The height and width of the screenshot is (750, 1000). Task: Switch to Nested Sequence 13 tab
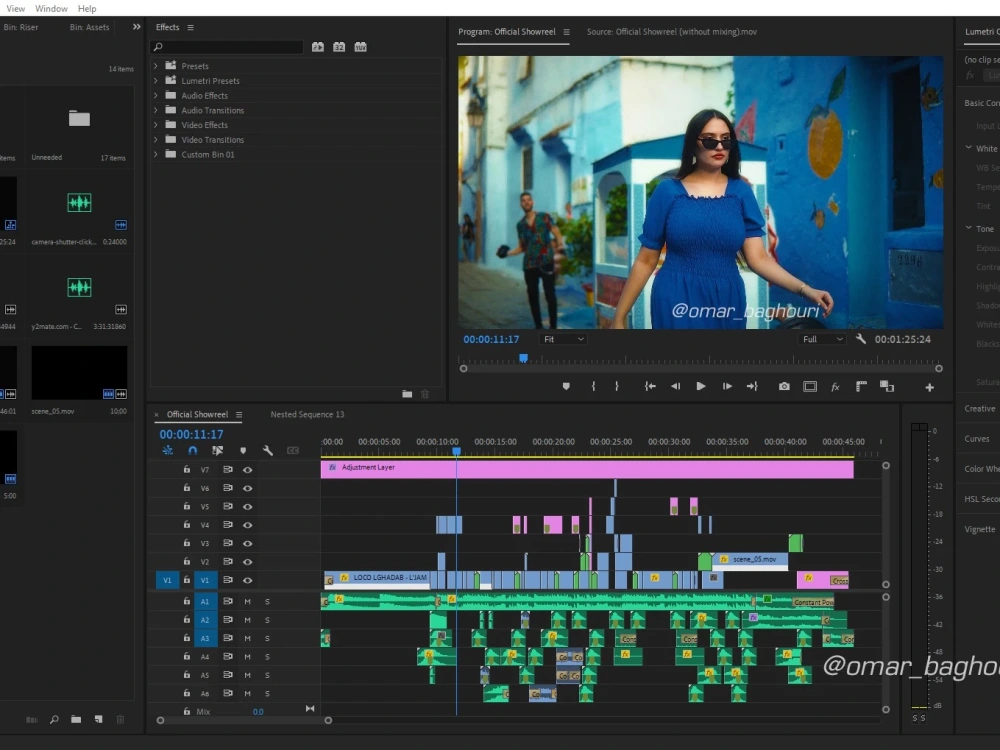tap(307, 415)
